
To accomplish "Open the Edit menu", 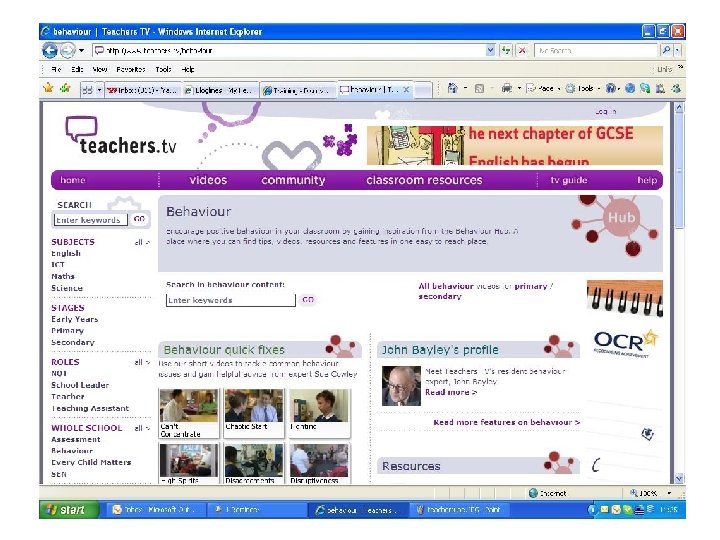I will click(77, 69).
